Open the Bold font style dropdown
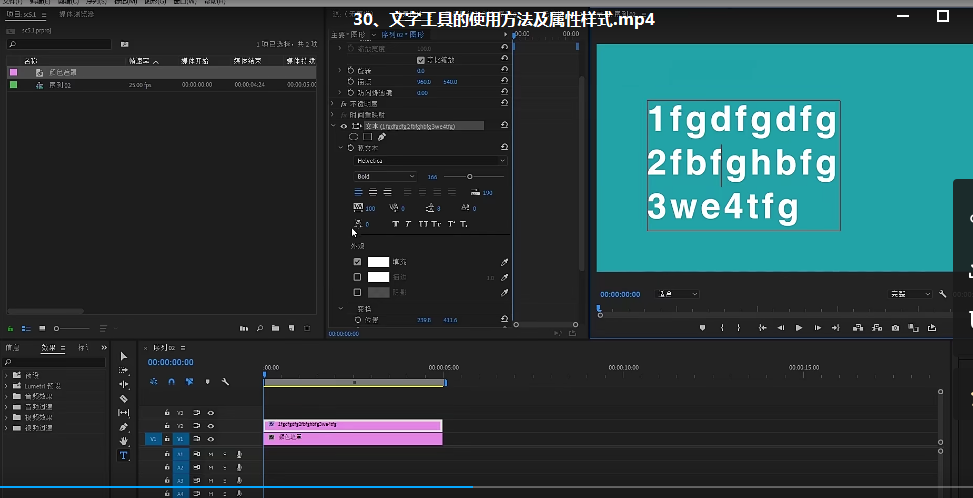 coord(385,176)
